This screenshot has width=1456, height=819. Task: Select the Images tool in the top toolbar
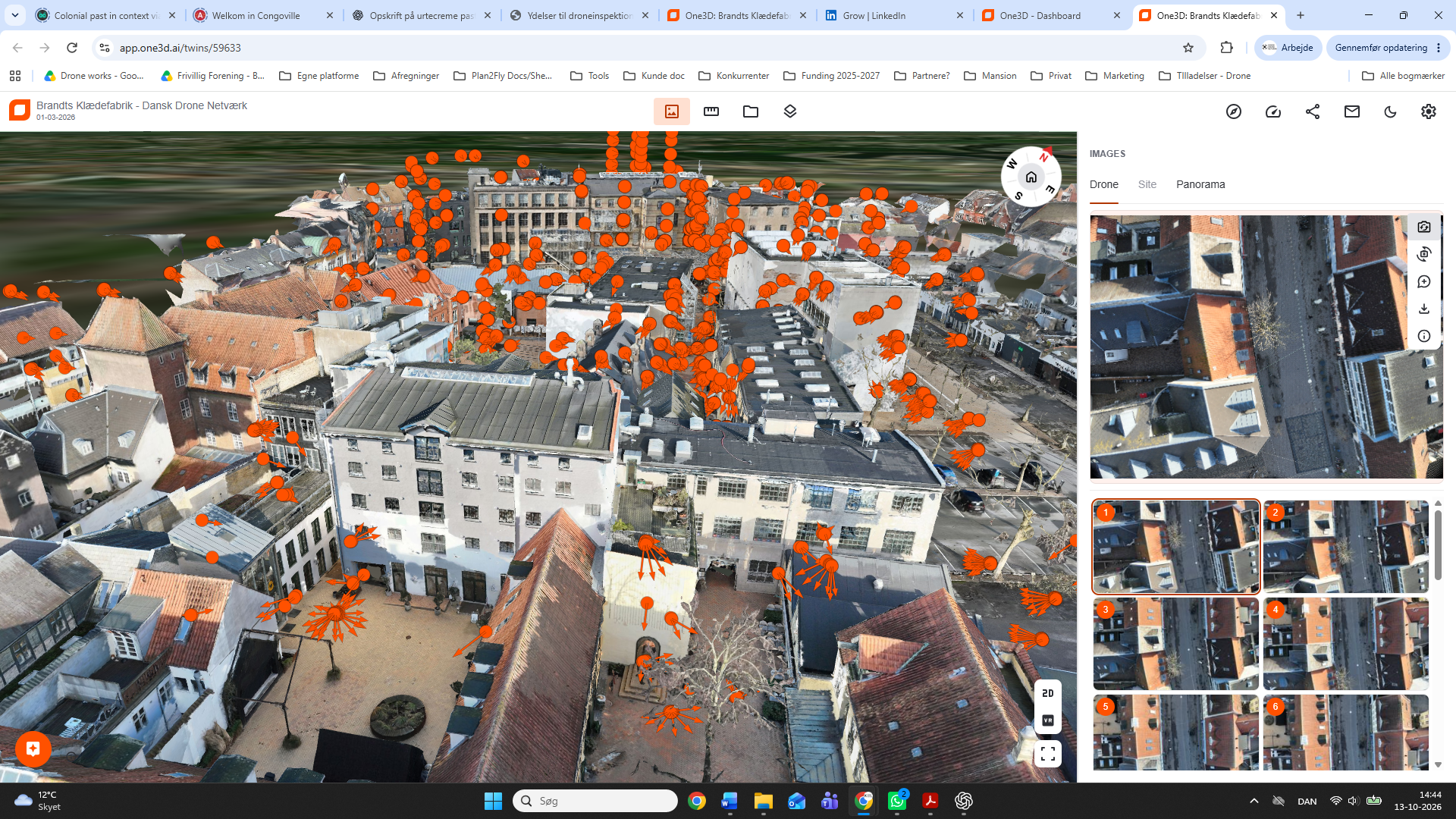pos(672,111)
